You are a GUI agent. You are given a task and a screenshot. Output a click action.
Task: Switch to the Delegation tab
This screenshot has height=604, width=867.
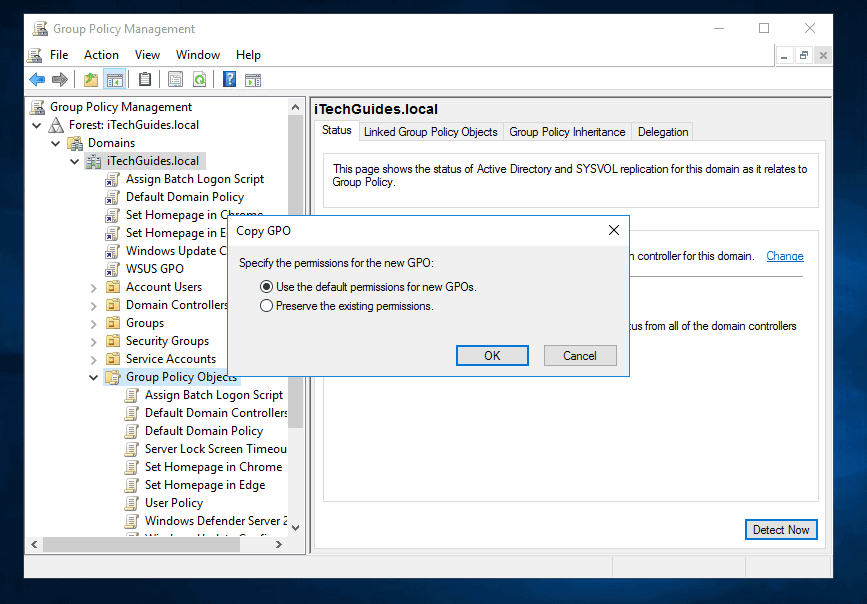663,132
